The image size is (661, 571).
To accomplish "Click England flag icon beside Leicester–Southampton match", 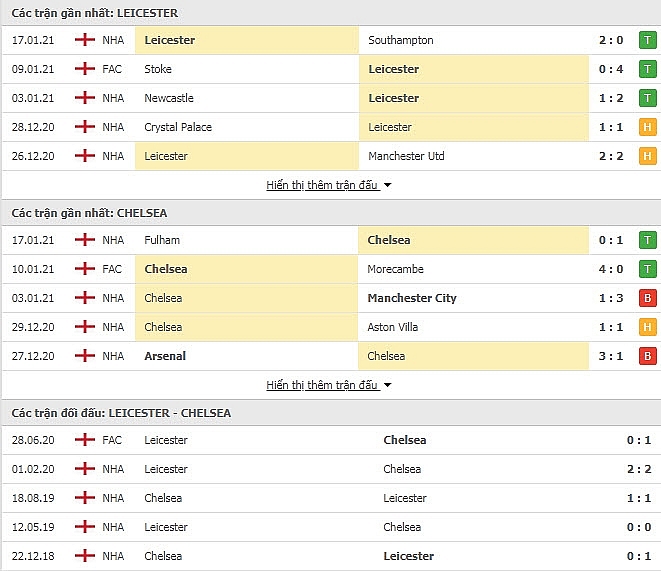I will [85, 40].
